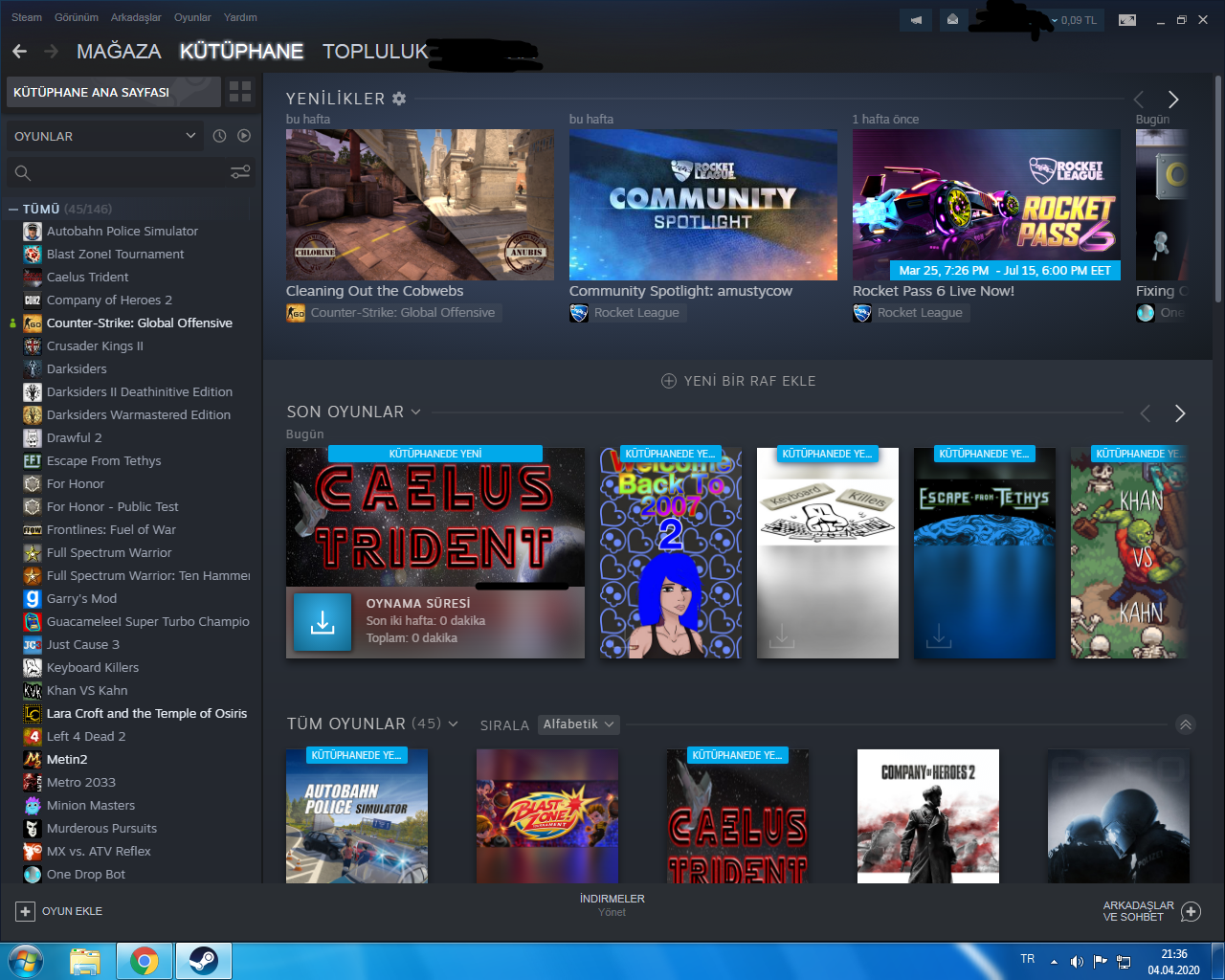Open Counter-Strike tag under Cleaning Out the Cobwebs
The height and width of the screenshot is (980, 1225).
[393, 313]
